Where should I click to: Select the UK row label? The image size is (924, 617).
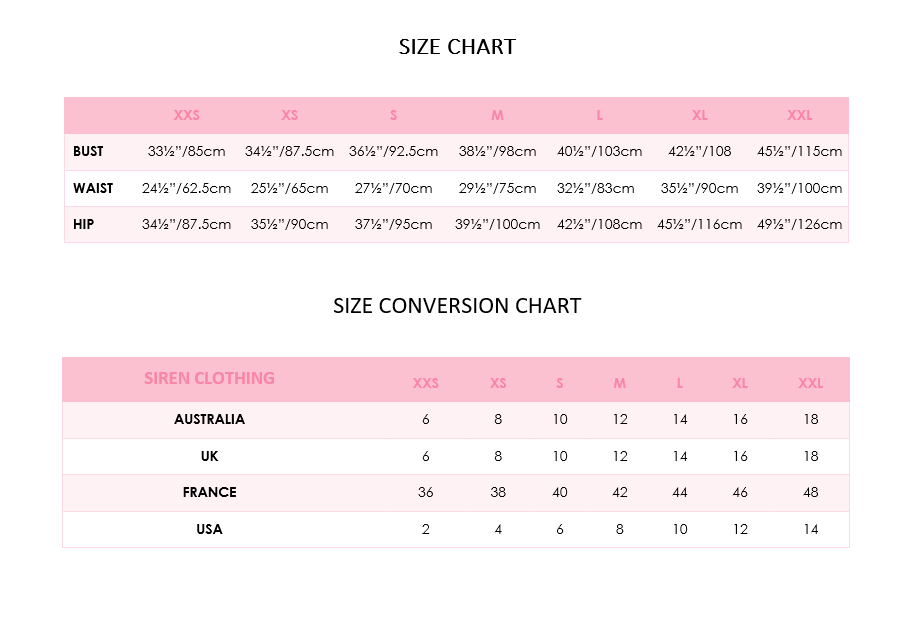(209, 456)
